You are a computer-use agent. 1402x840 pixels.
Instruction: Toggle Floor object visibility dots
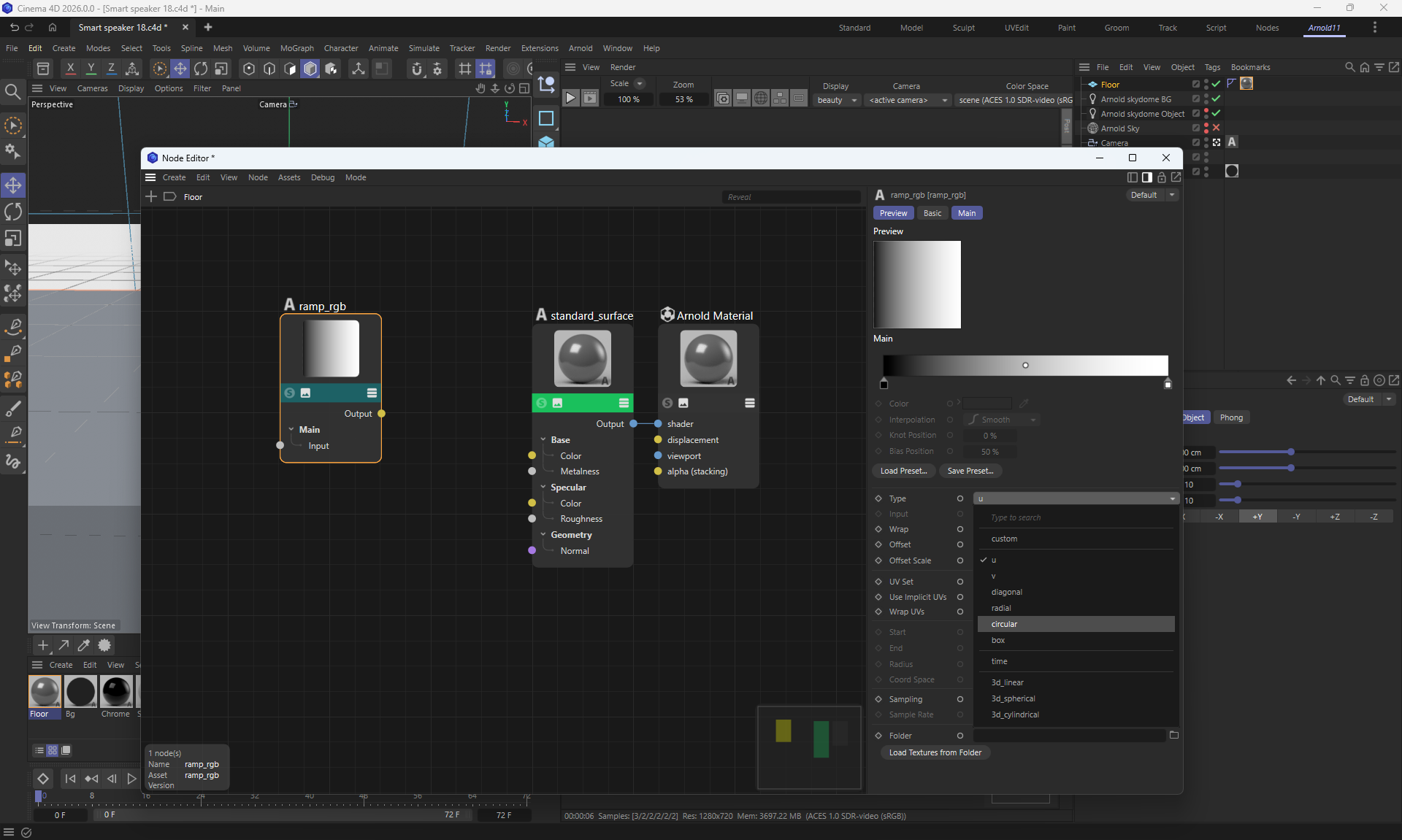(x=1206, y=84)
